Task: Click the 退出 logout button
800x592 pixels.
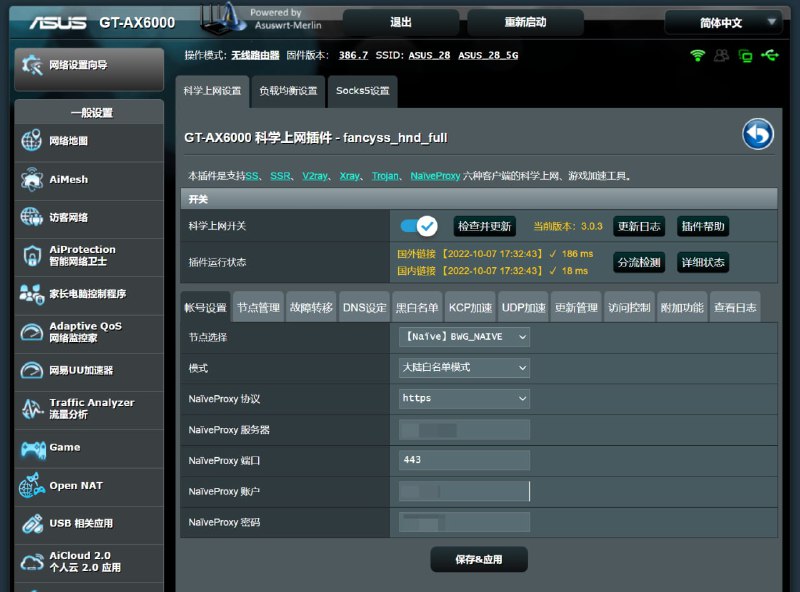Action: pyautogui.click(x=401, y=22)
